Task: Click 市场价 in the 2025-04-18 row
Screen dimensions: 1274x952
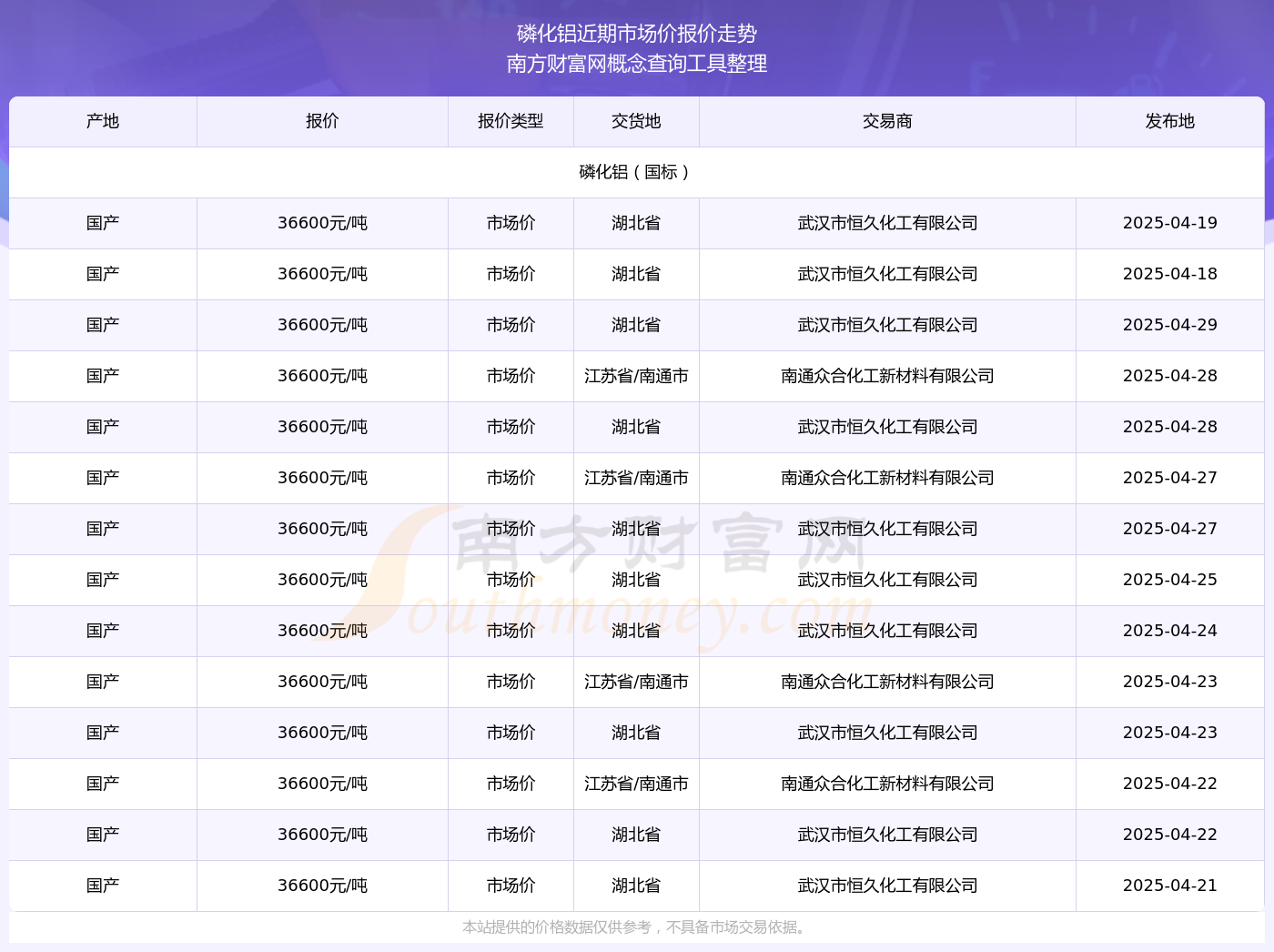Action: pyautogui.click(x=511, y=274)
